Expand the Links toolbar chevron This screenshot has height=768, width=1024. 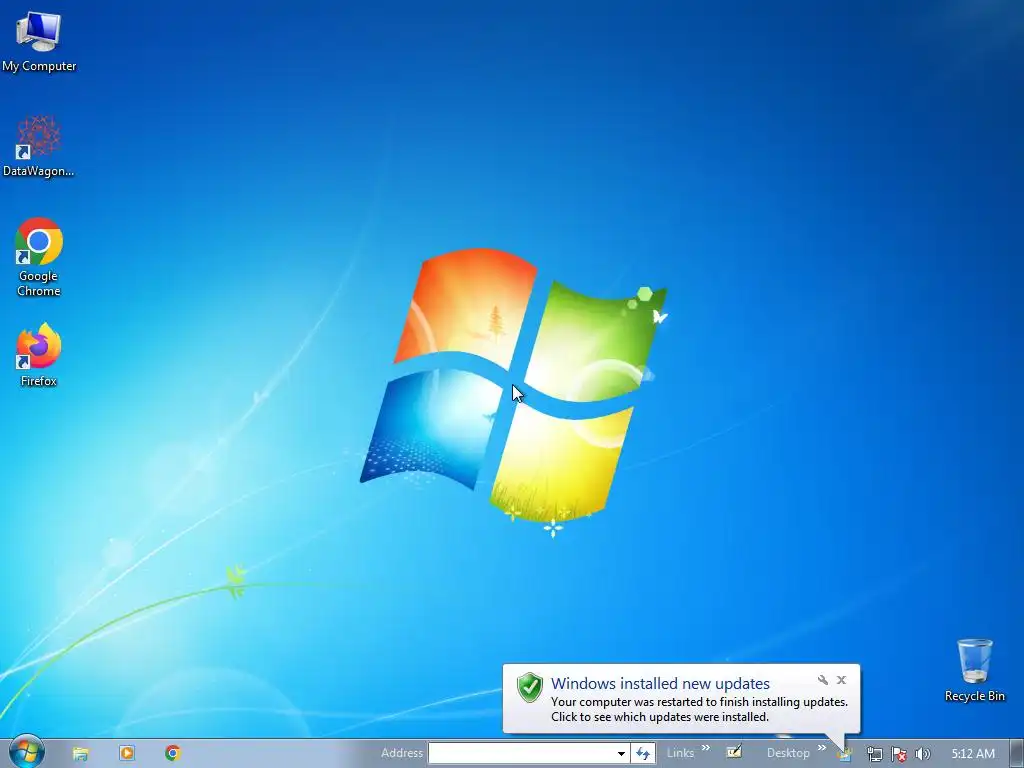click(x=706, y=748)
